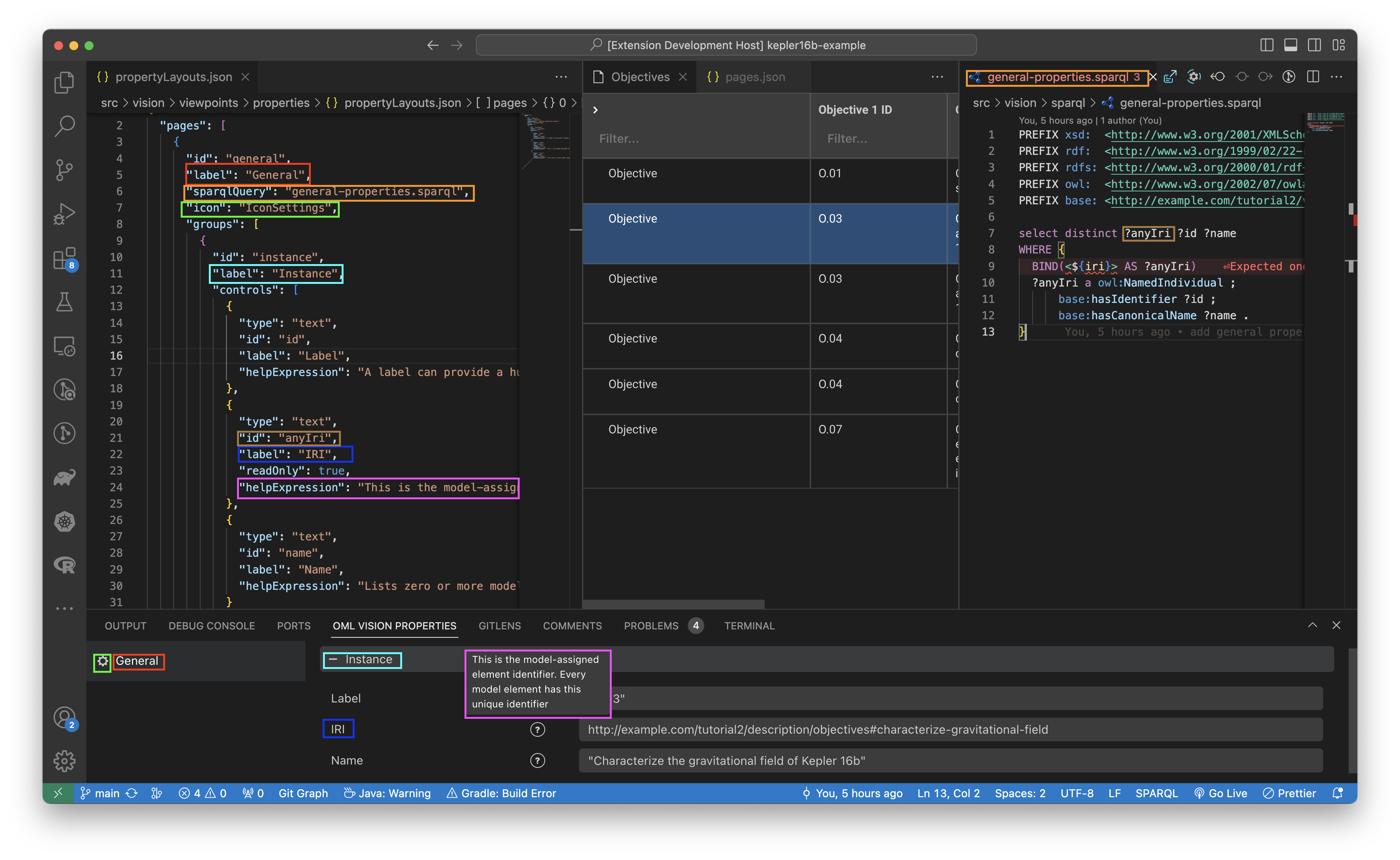Maximize the bottom panel size

1312,625
